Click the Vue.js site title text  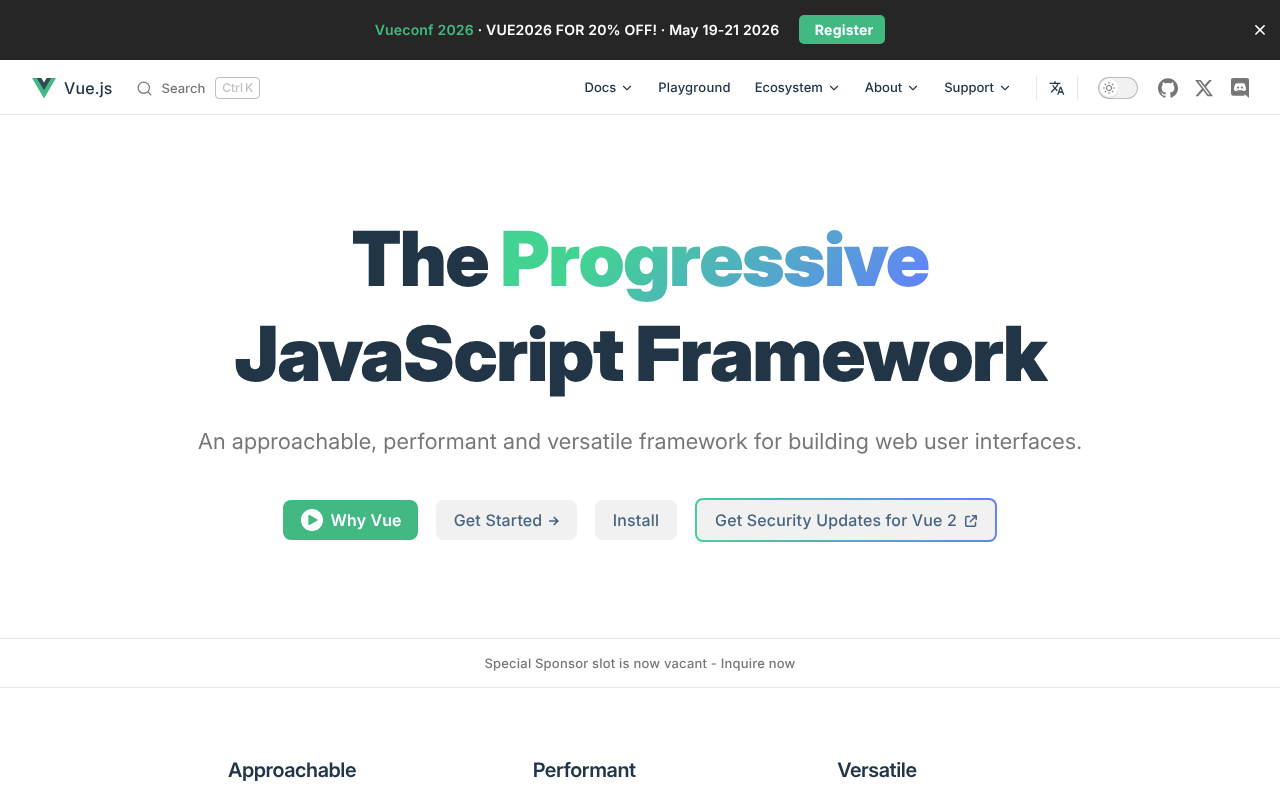(88, 88)
